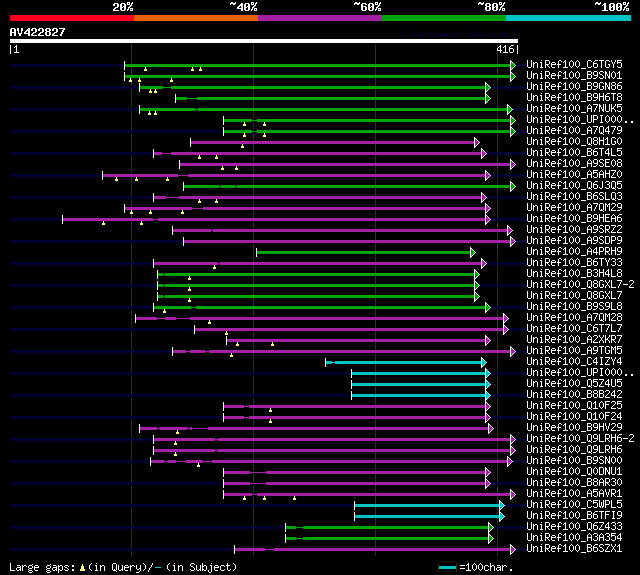Open hit UniRef100_A7Q479
640x575 pixels.
(x=574, y=131)
